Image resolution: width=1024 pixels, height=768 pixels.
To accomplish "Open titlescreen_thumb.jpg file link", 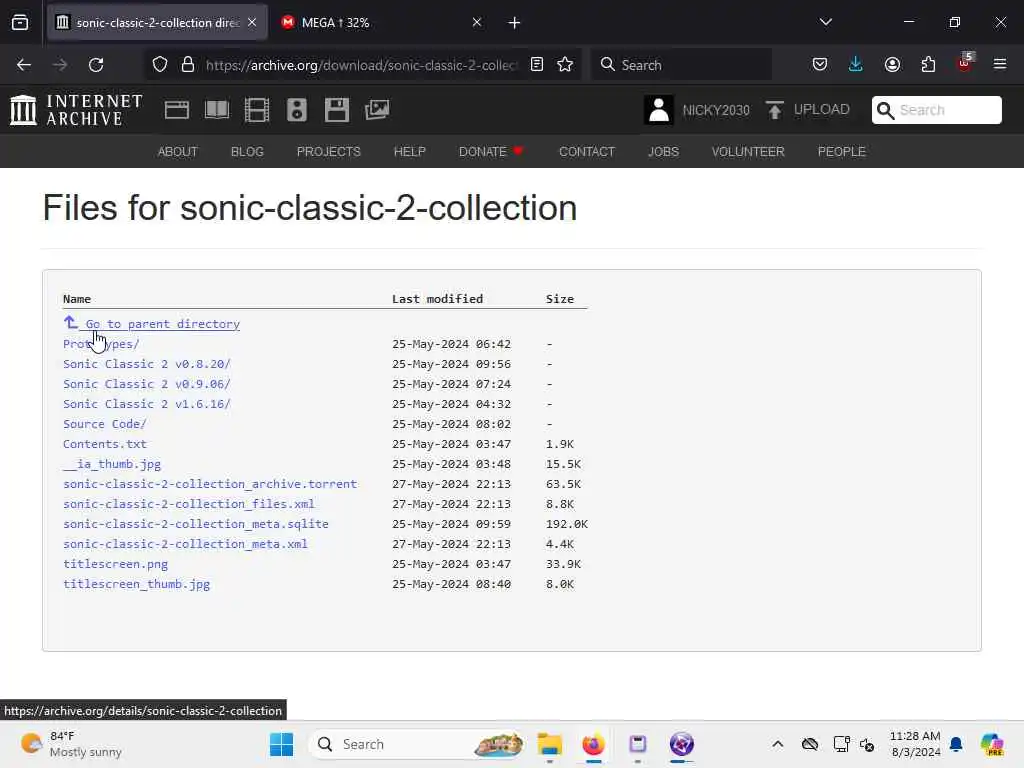I will point(136,584).
